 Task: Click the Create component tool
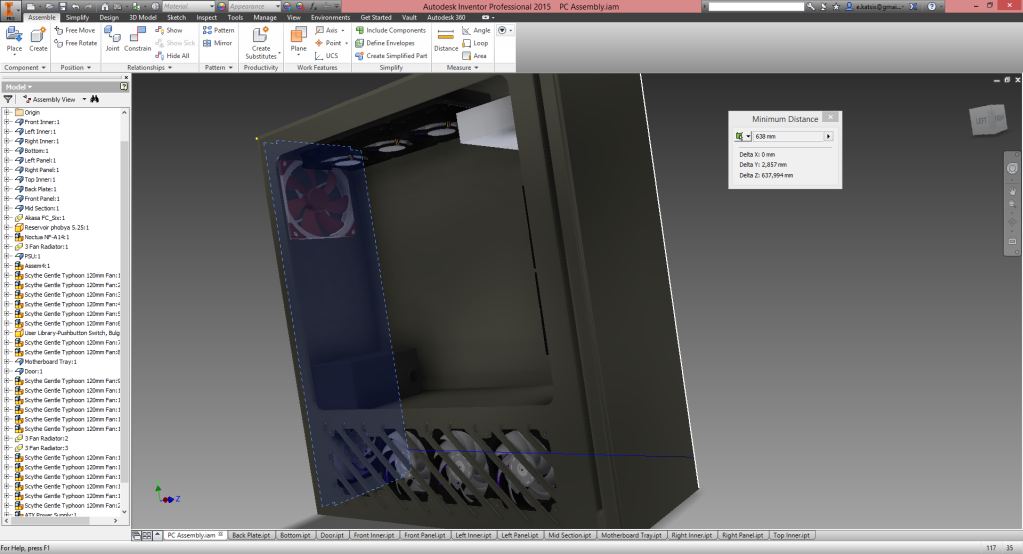(x=38, y=40)
